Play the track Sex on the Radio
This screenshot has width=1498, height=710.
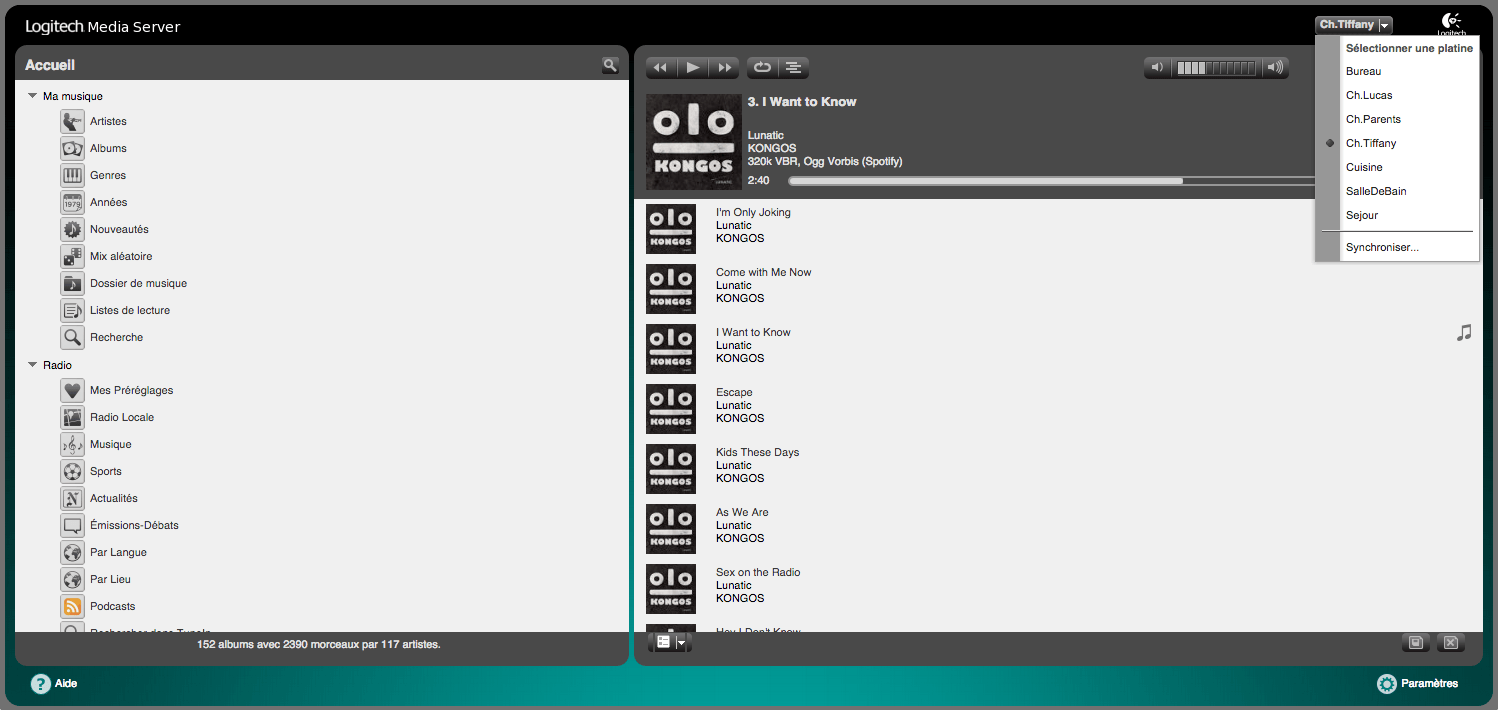coord(758,572)
